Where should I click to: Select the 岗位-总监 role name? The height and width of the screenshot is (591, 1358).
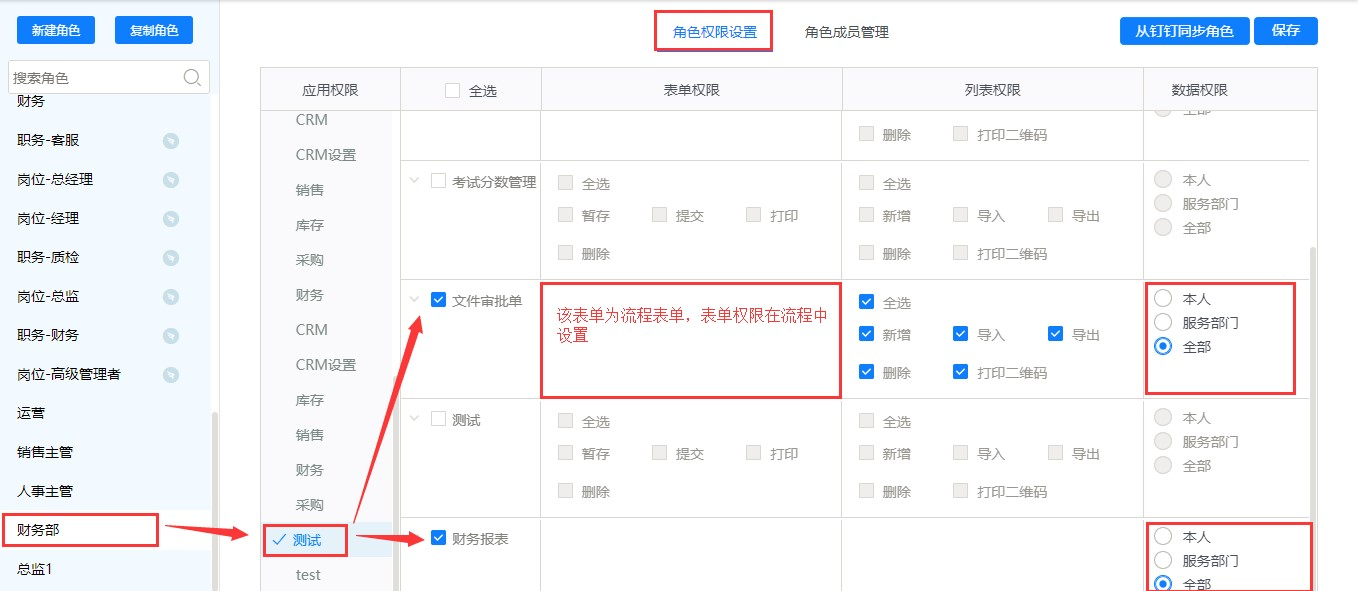(48, 296)
